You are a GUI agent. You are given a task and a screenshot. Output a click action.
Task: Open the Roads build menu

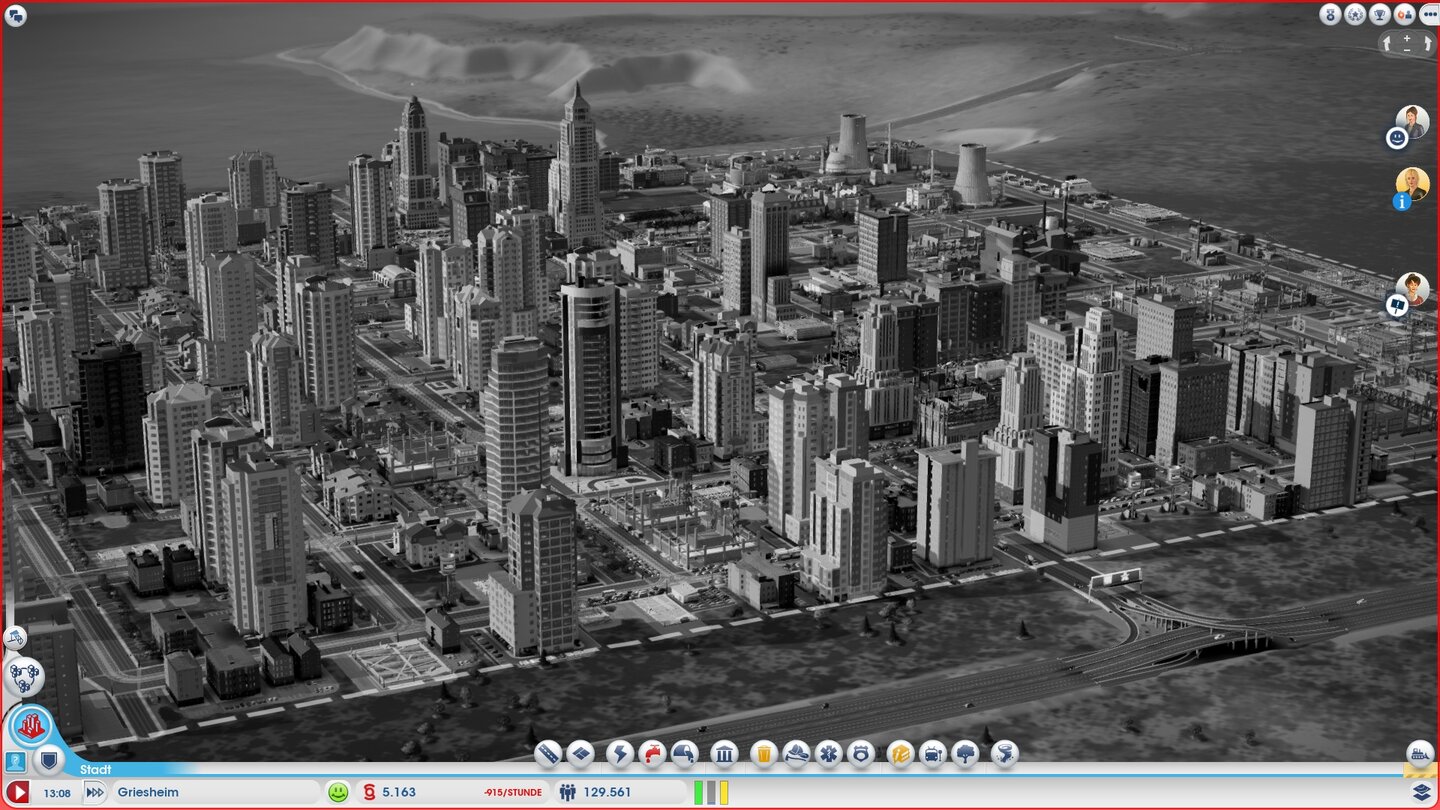pos(547,753)
